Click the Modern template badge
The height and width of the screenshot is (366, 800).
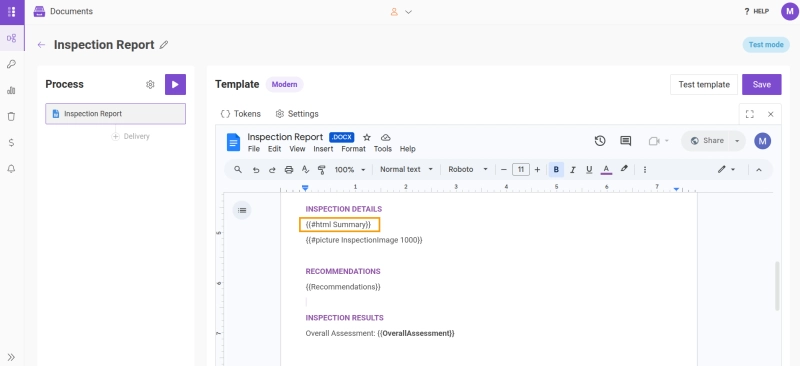[x=284, y=85]
